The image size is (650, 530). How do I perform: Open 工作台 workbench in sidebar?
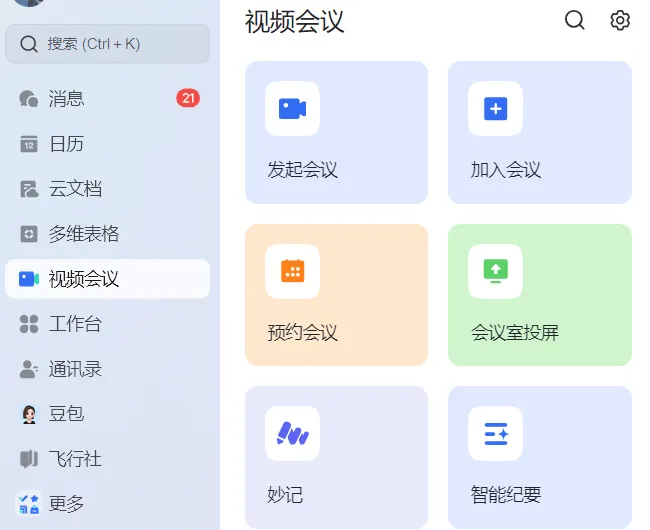[x=107, y=324]
